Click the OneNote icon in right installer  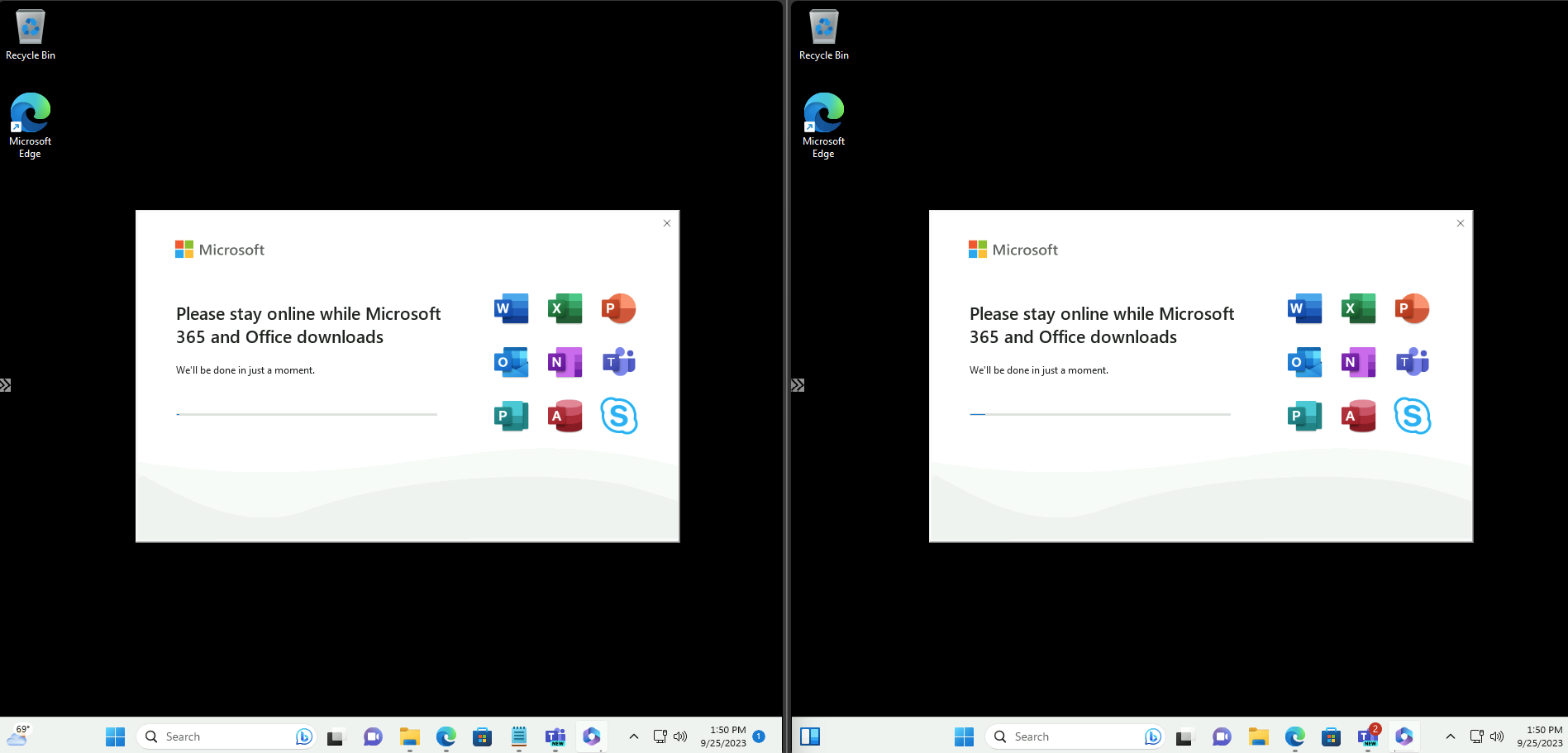(x=1359, y=362)
